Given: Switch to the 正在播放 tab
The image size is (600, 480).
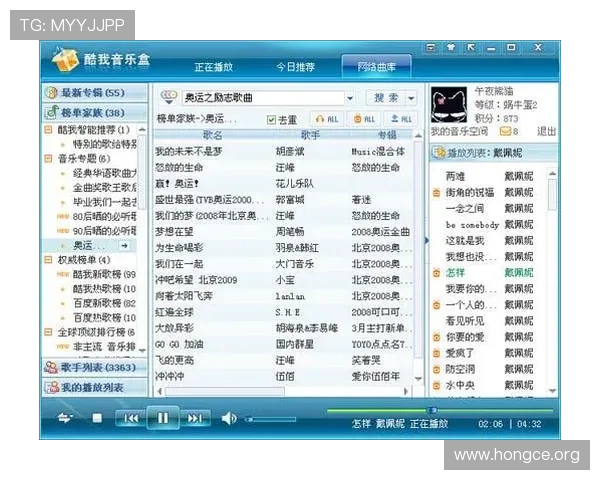Looking at the screenshot, I should pyautogui.click(x=213, y=67).
